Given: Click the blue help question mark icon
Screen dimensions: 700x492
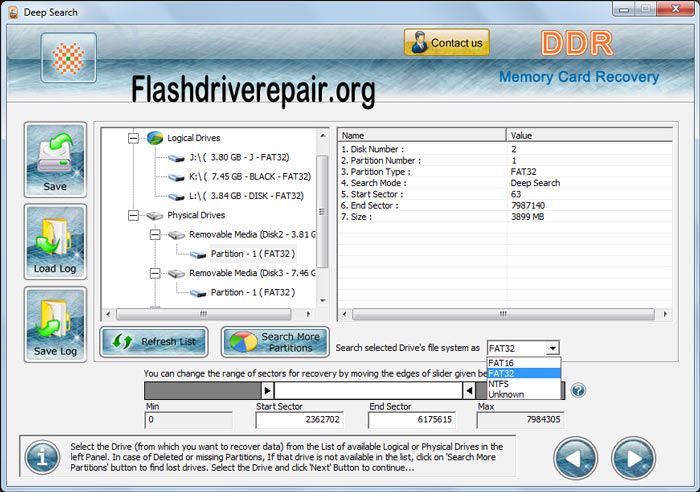Looking at the screenshot, I should 578,391.
